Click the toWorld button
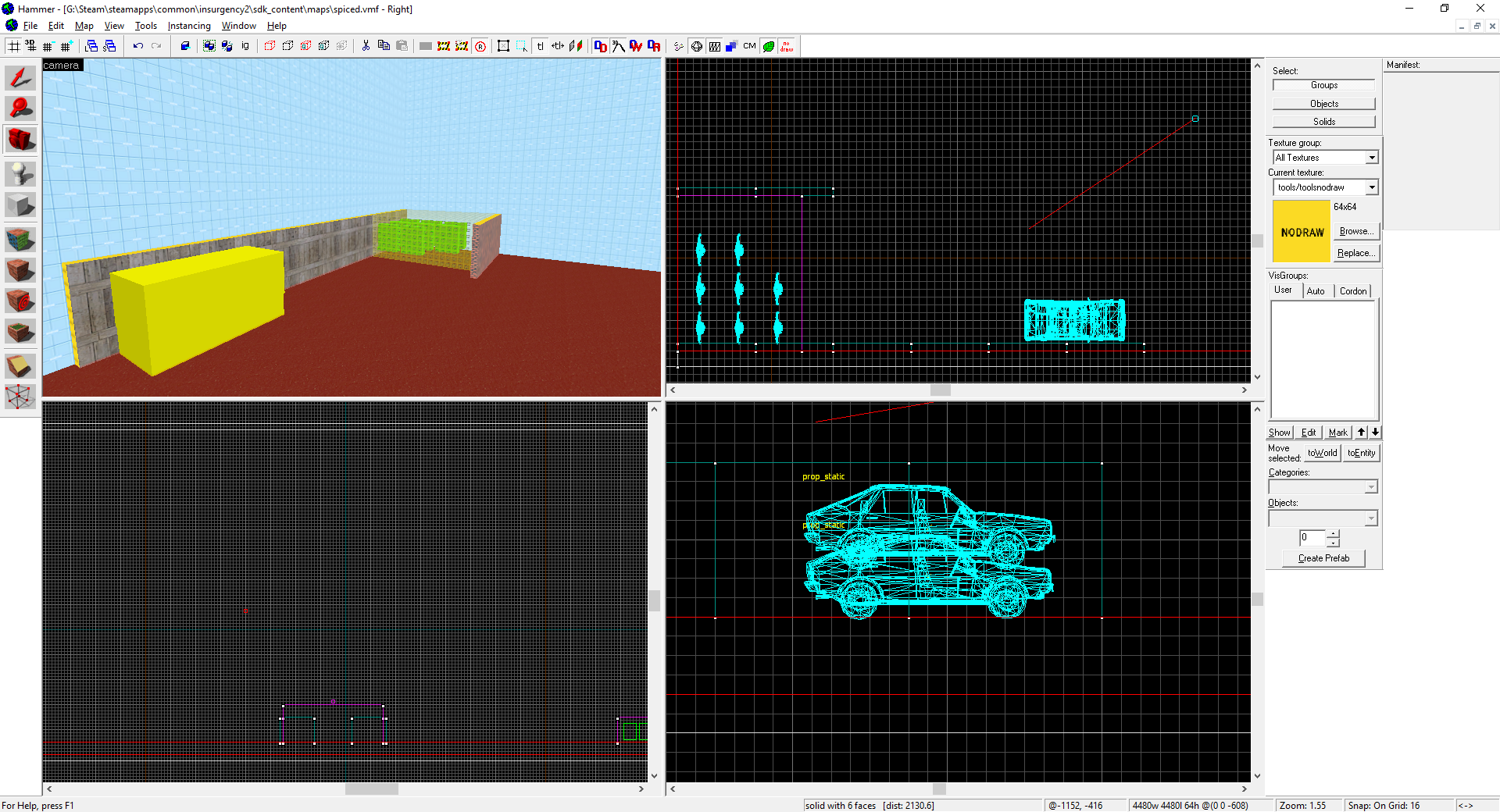The width and height of the screenshot is (1500, 812). (1323, 453)
